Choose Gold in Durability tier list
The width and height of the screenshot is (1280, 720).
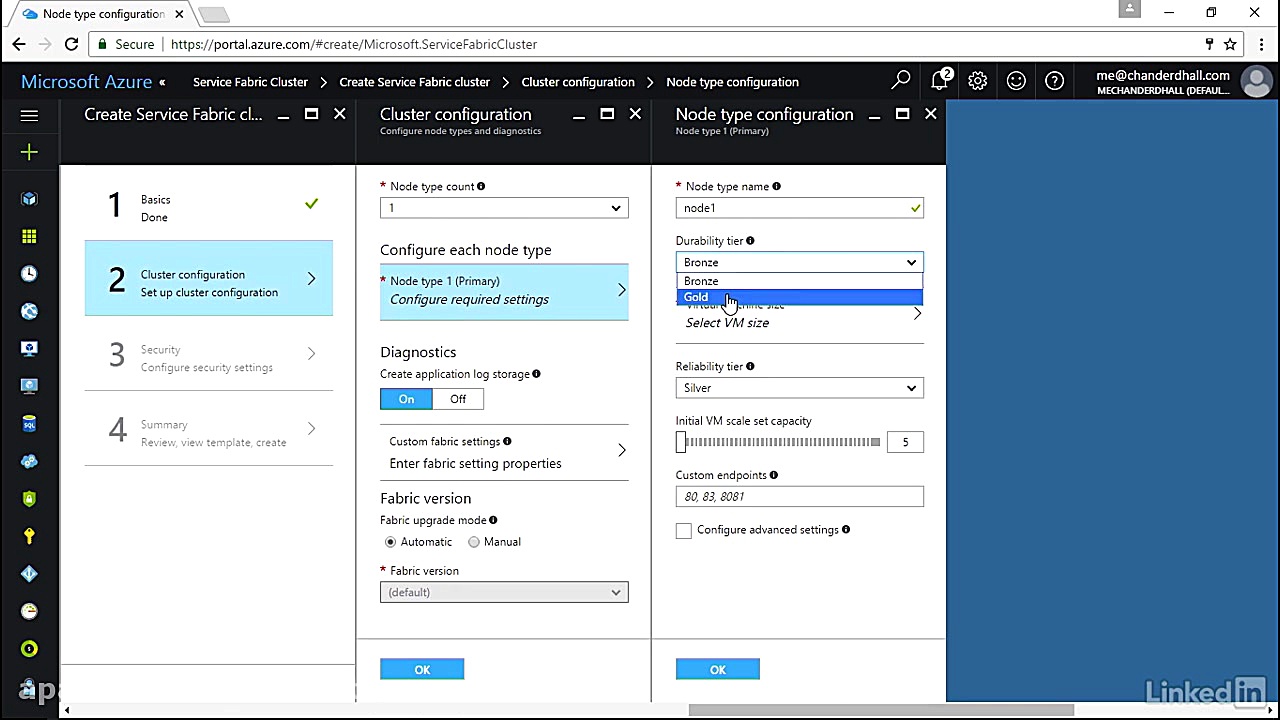[x=799, y=297]
